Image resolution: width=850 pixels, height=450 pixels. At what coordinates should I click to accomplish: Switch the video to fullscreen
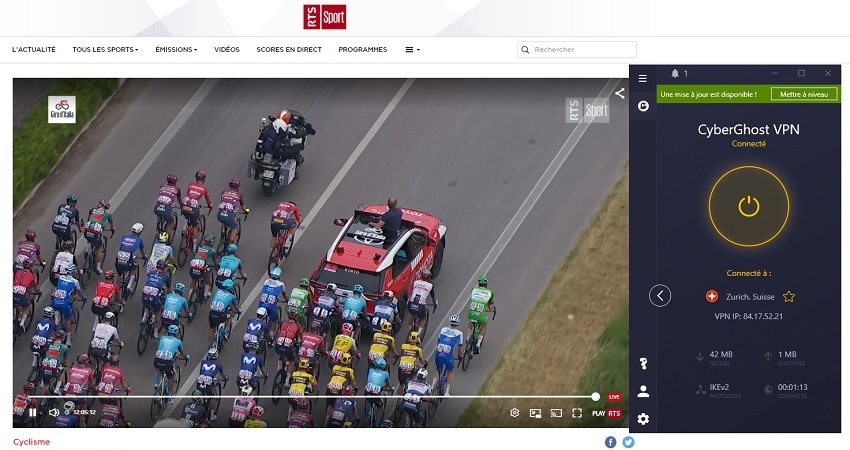coord(577,413)
